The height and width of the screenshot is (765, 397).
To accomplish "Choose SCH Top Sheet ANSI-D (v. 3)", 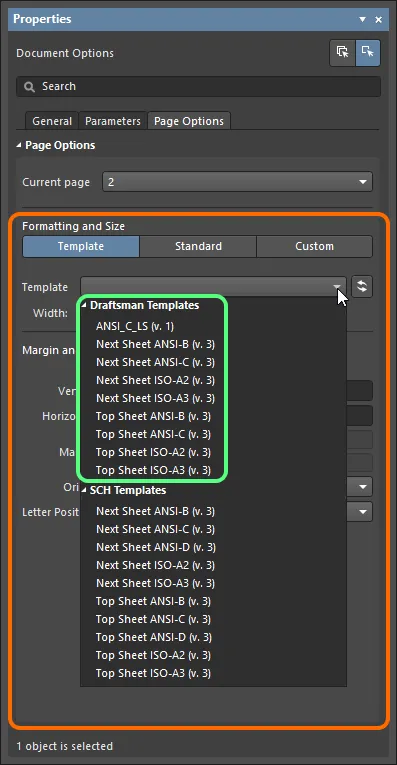I will tap(154, 637).
